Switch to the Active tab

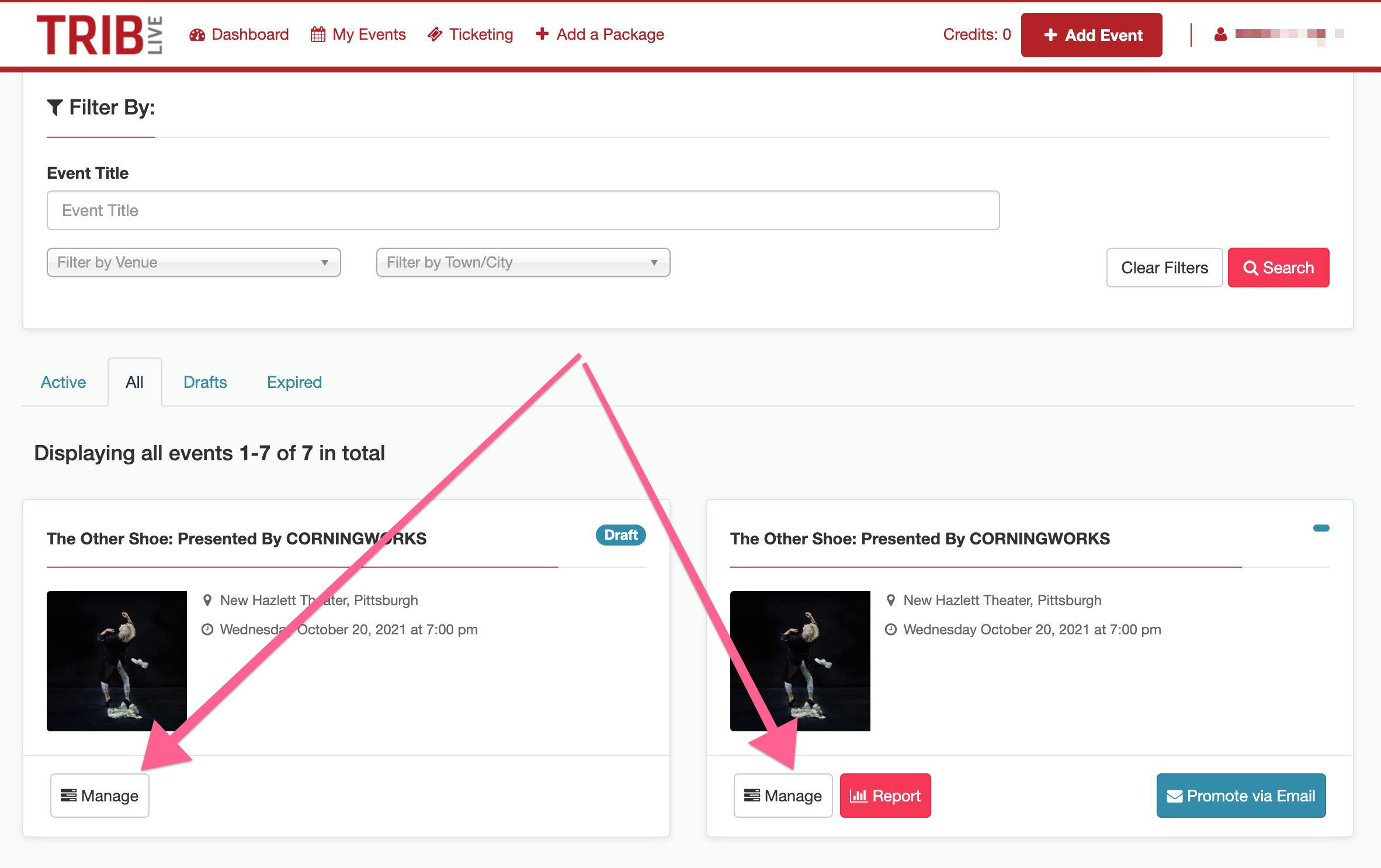[x=63, y=382]
